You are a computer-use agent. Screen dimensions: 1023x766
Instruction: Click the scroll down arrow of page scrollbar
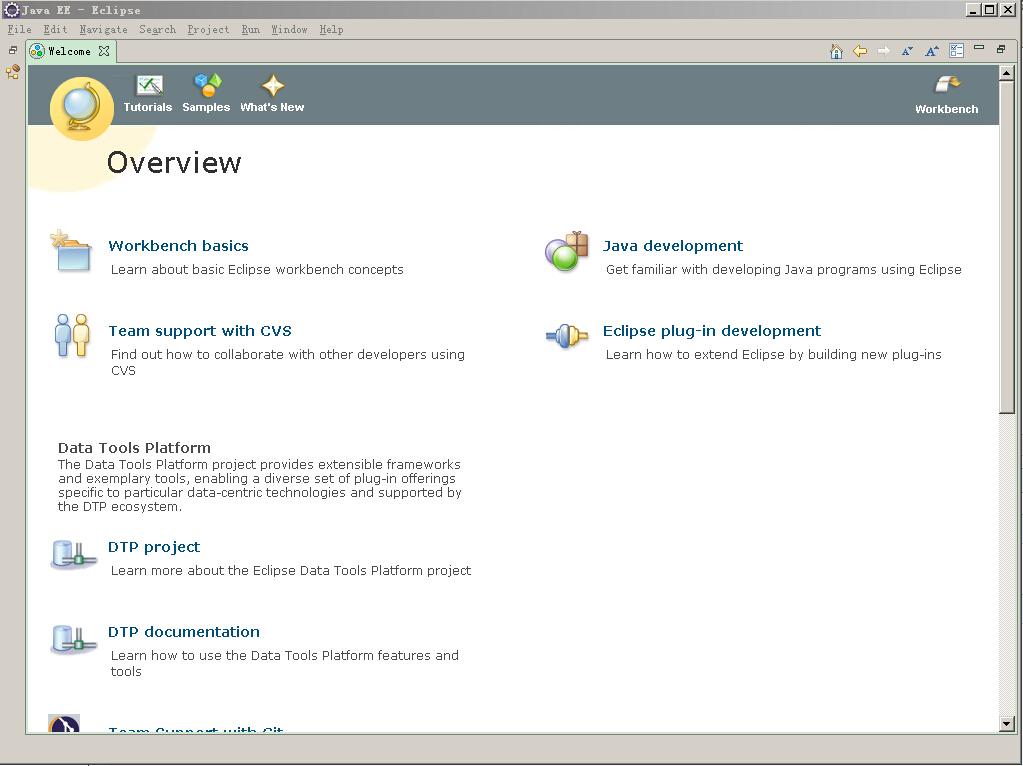(x=1007, y=724)
